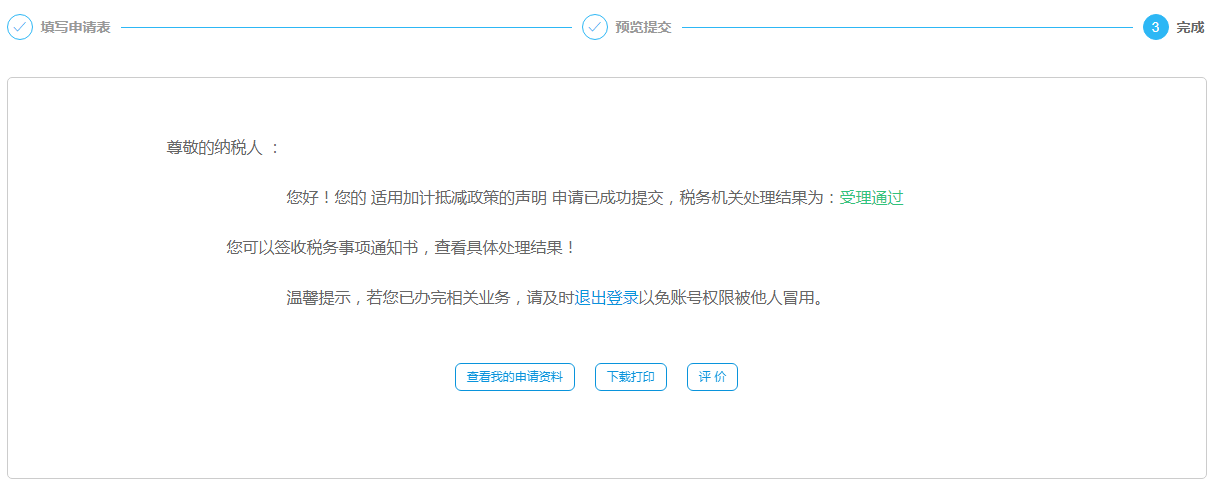Click the blue step 3 circle icon

coord(1155,27)
